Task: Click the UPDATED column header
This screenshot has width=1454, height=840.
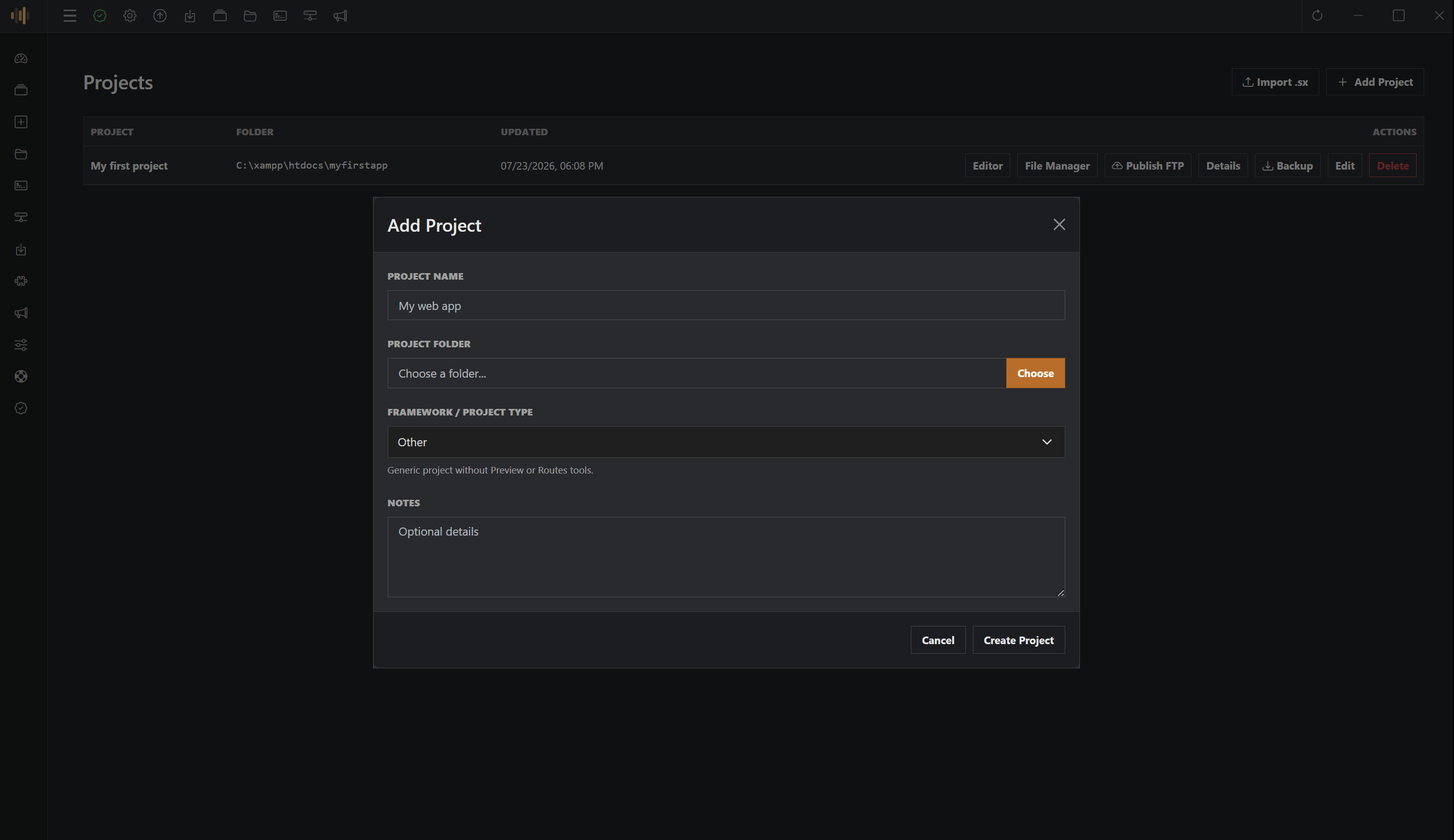Action: tap(524, 132)
